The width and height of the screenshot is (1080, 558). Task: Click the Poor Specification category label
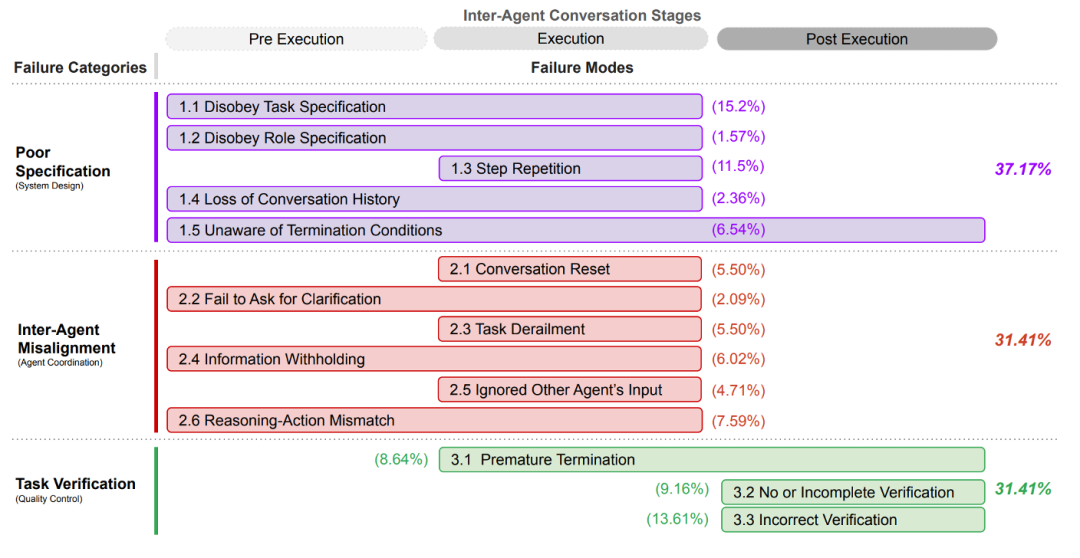(62, 162)
